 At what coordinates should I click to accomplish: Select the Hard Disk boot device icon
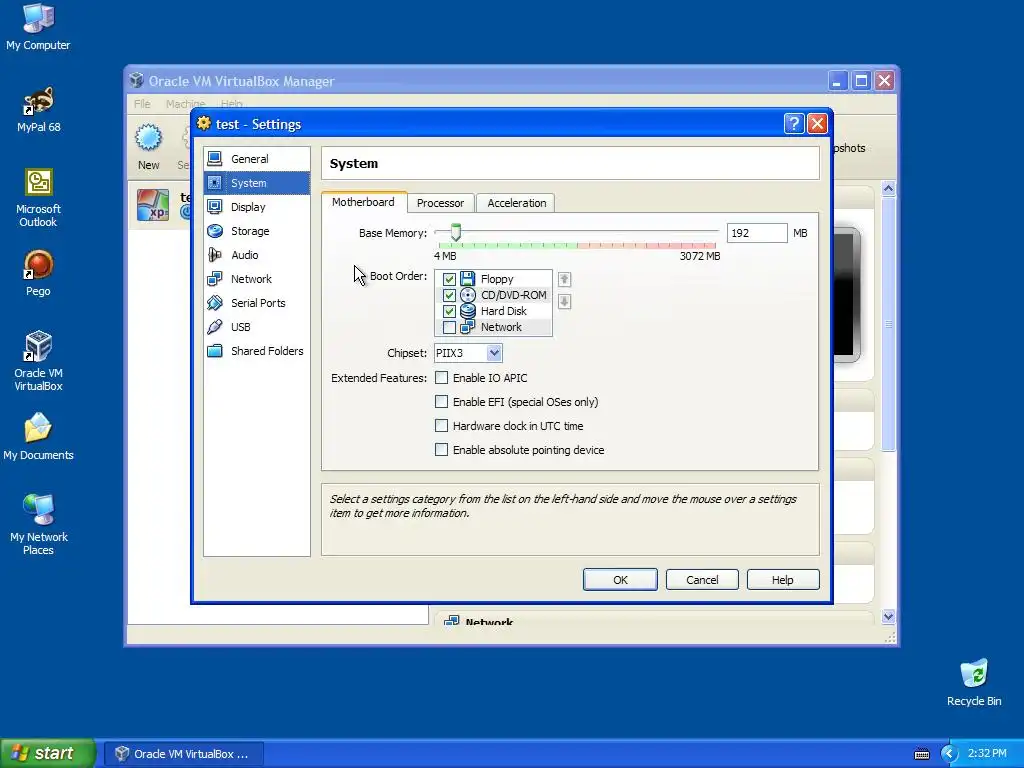click(467, 311)
